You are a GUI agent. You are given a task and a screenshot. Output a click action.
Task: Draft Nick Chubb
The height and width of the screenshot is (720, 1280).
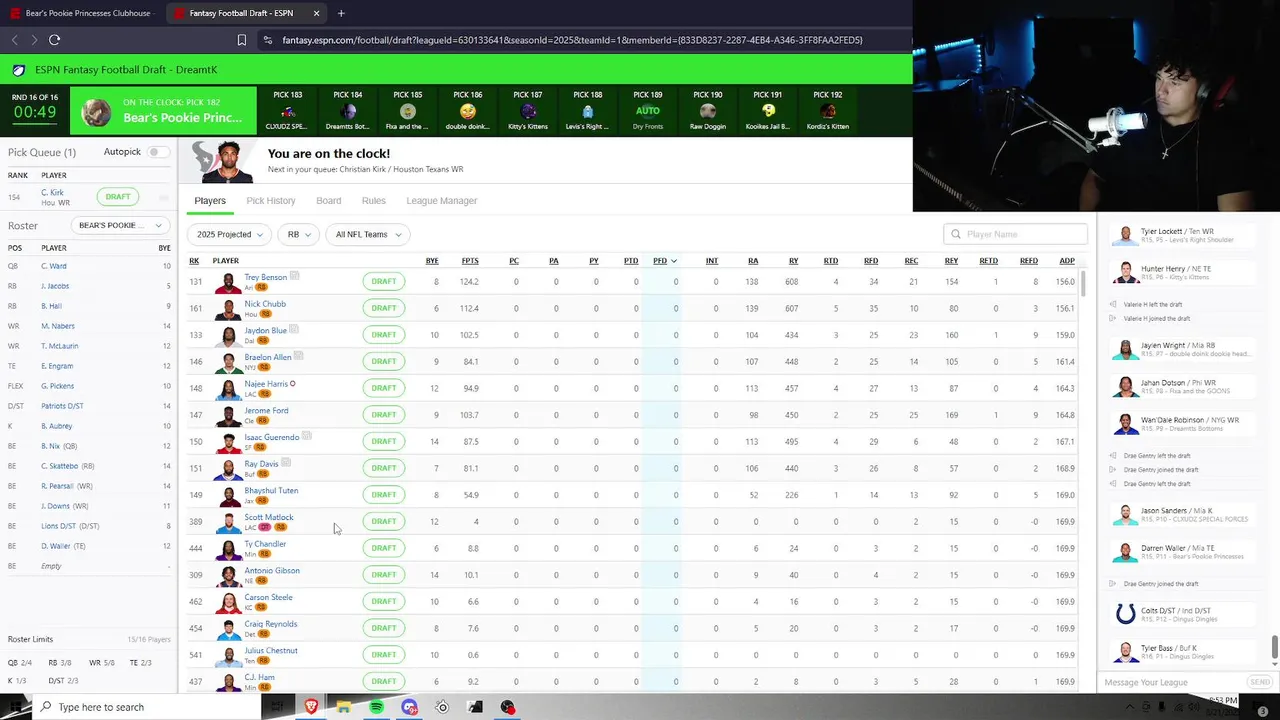[384, 308]
